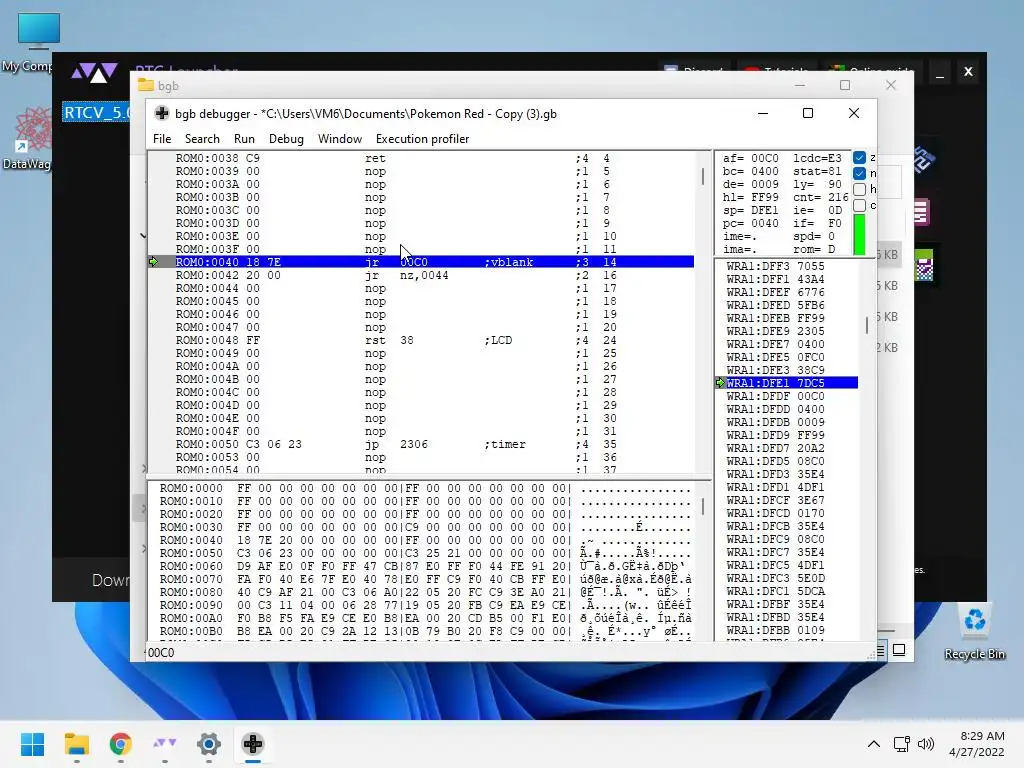Open the Windows Start menu
This screenshot has height=768, width=1024.
(32, 744)
